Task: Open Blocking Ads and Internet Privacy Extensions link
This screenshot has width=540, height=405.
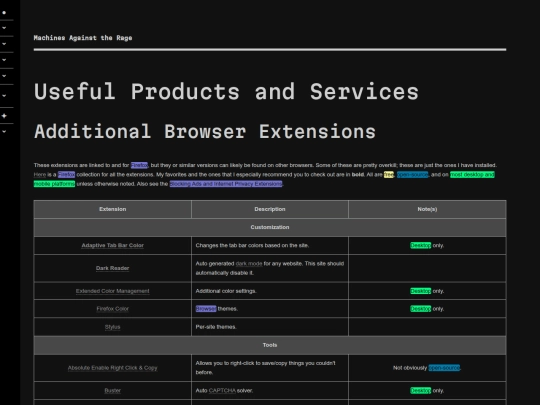Action: click(x=226, y=184)
